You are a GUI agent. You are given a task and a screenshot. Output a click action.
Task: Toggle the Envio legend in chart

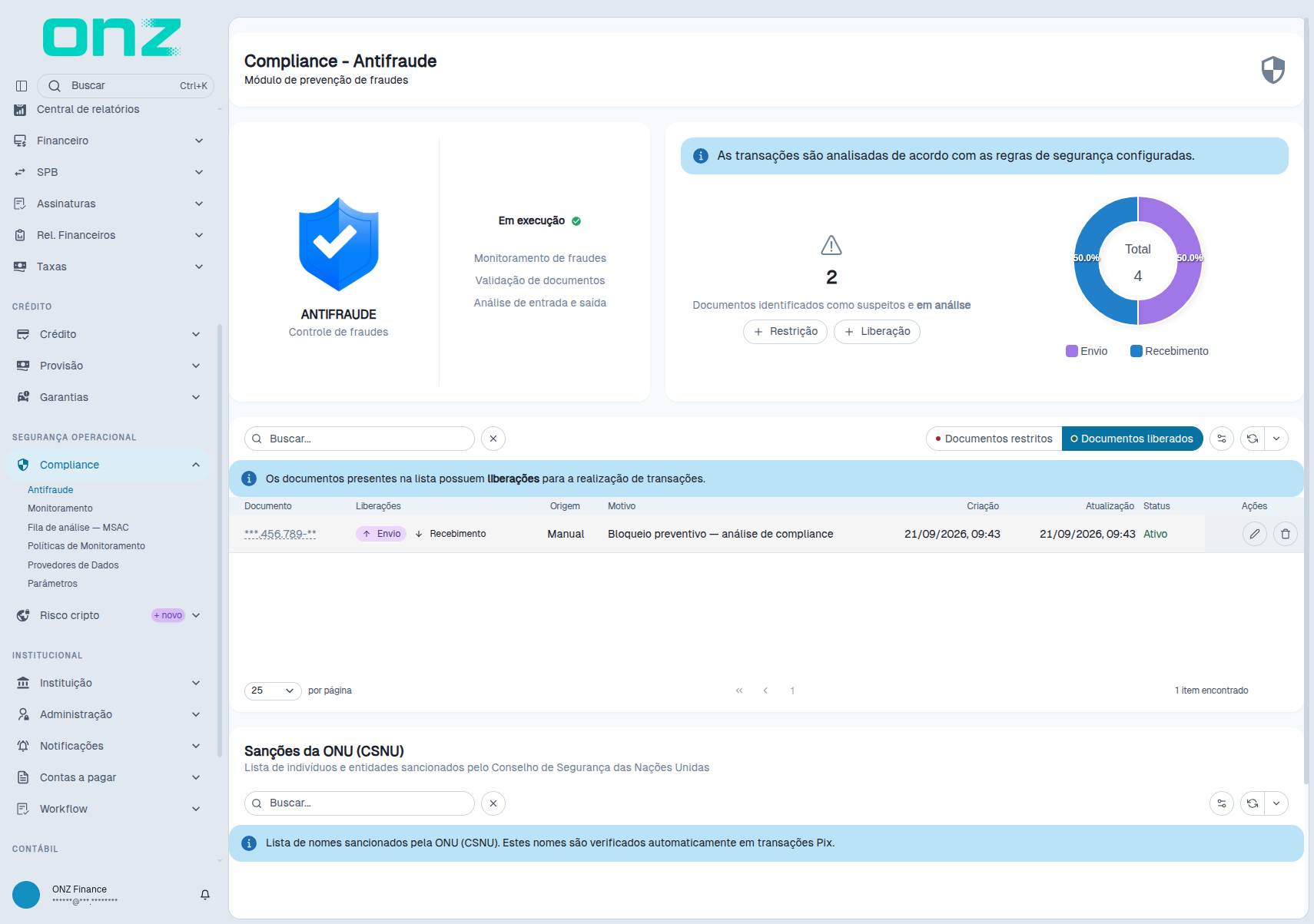click(x=1087, y=351)
